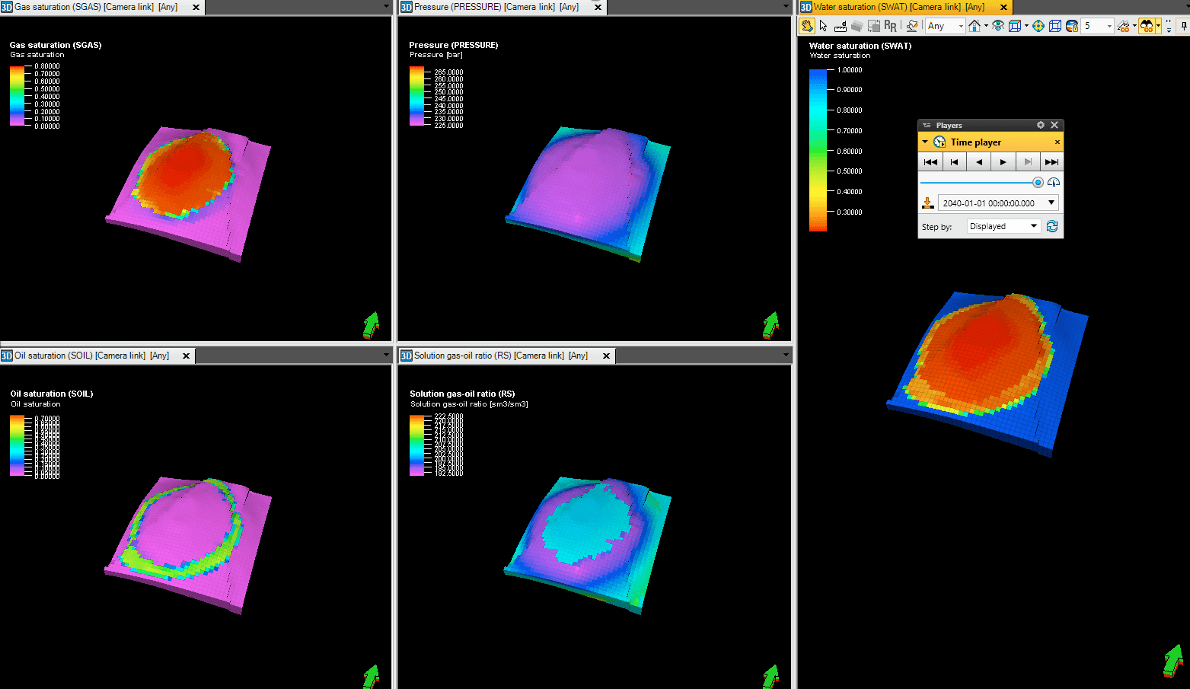Click the Time player slider handle
The width and height of the screenshot is (1190, 689).
1038,182
